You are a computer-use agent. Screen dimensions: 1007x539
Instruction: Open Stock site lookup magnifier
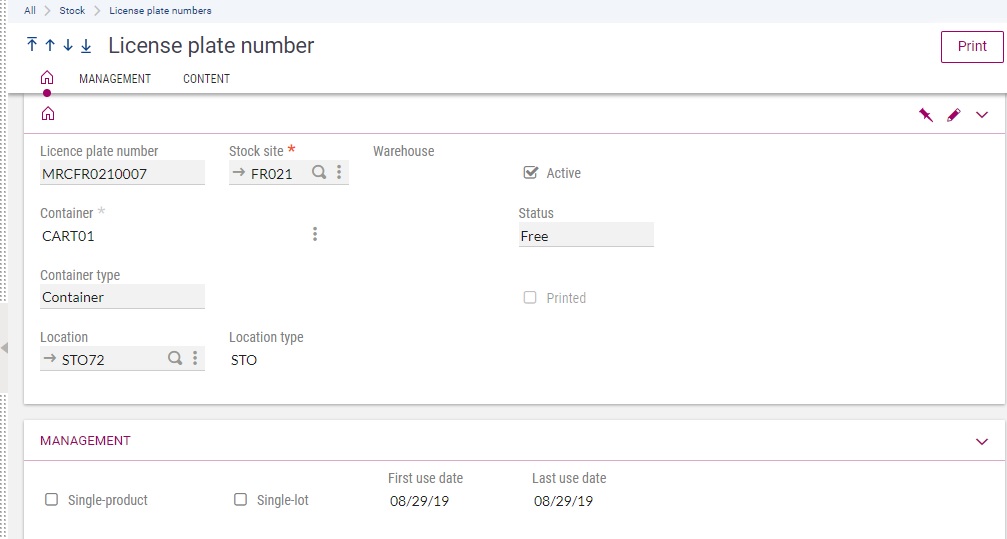click(x=319, y=172)
